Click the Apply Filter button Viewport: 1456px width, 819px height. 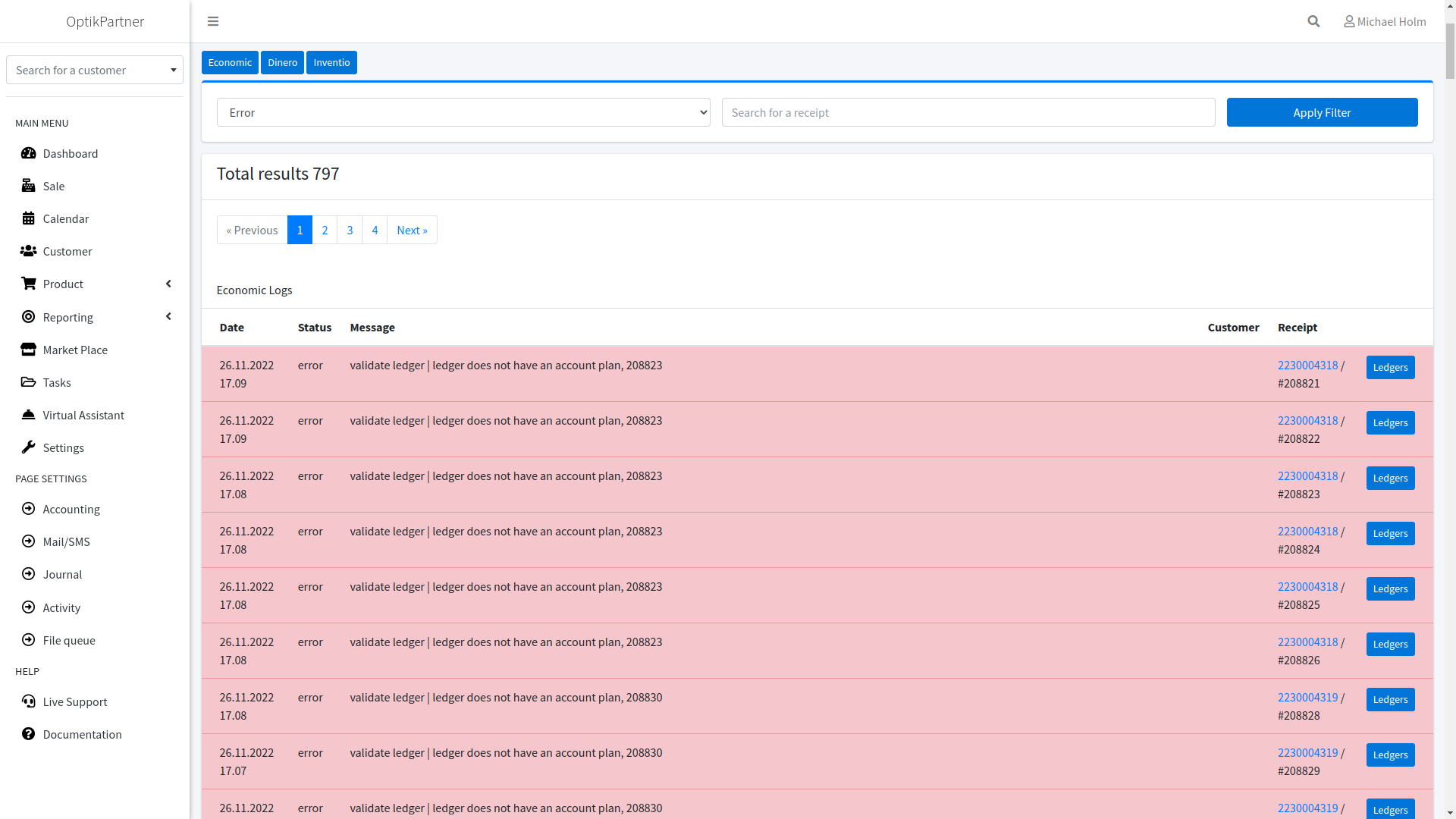tap(1322, 112)
